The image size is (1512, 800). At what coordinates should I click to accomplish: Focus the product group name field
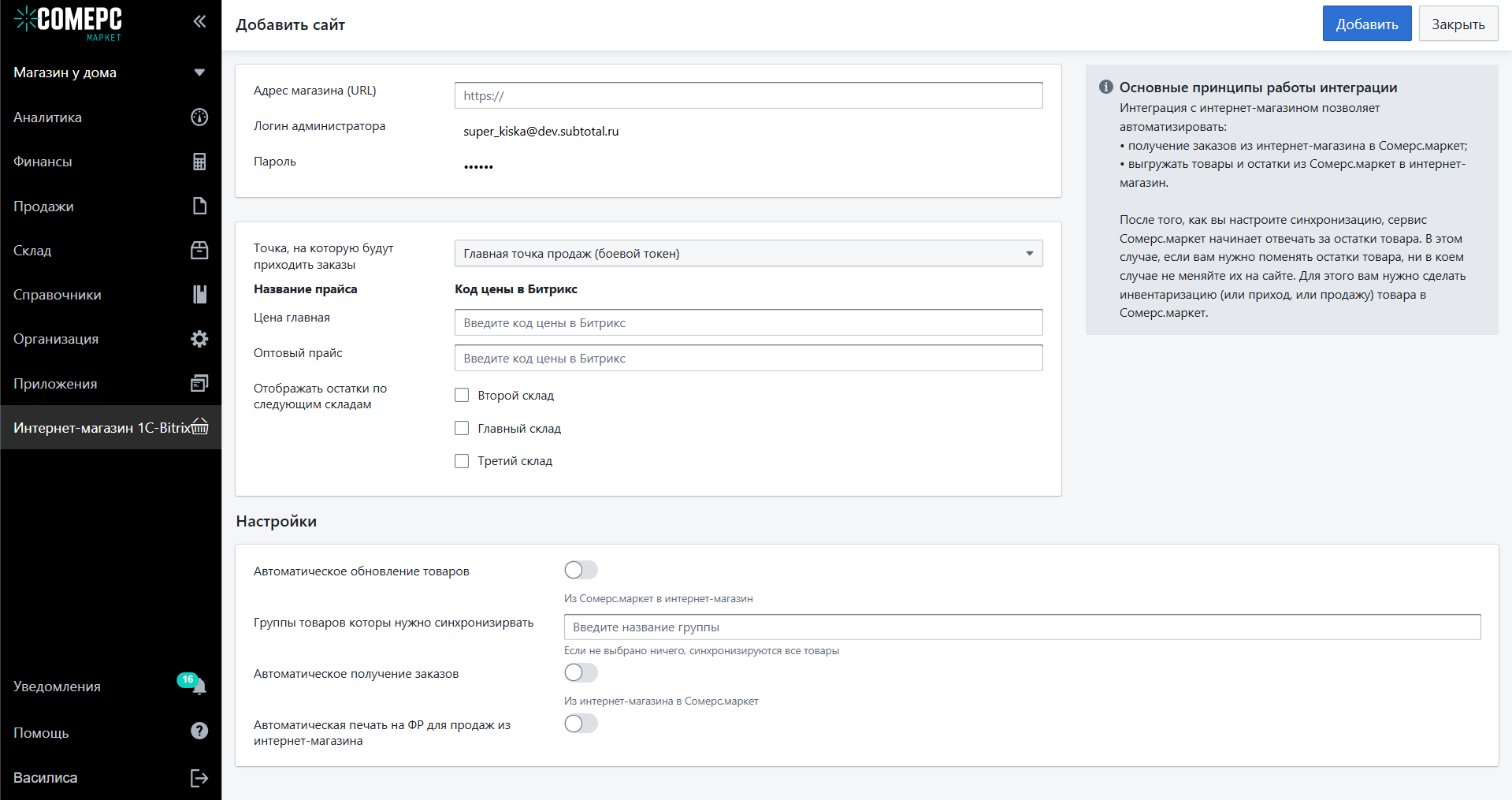(x=1023, y=627)
